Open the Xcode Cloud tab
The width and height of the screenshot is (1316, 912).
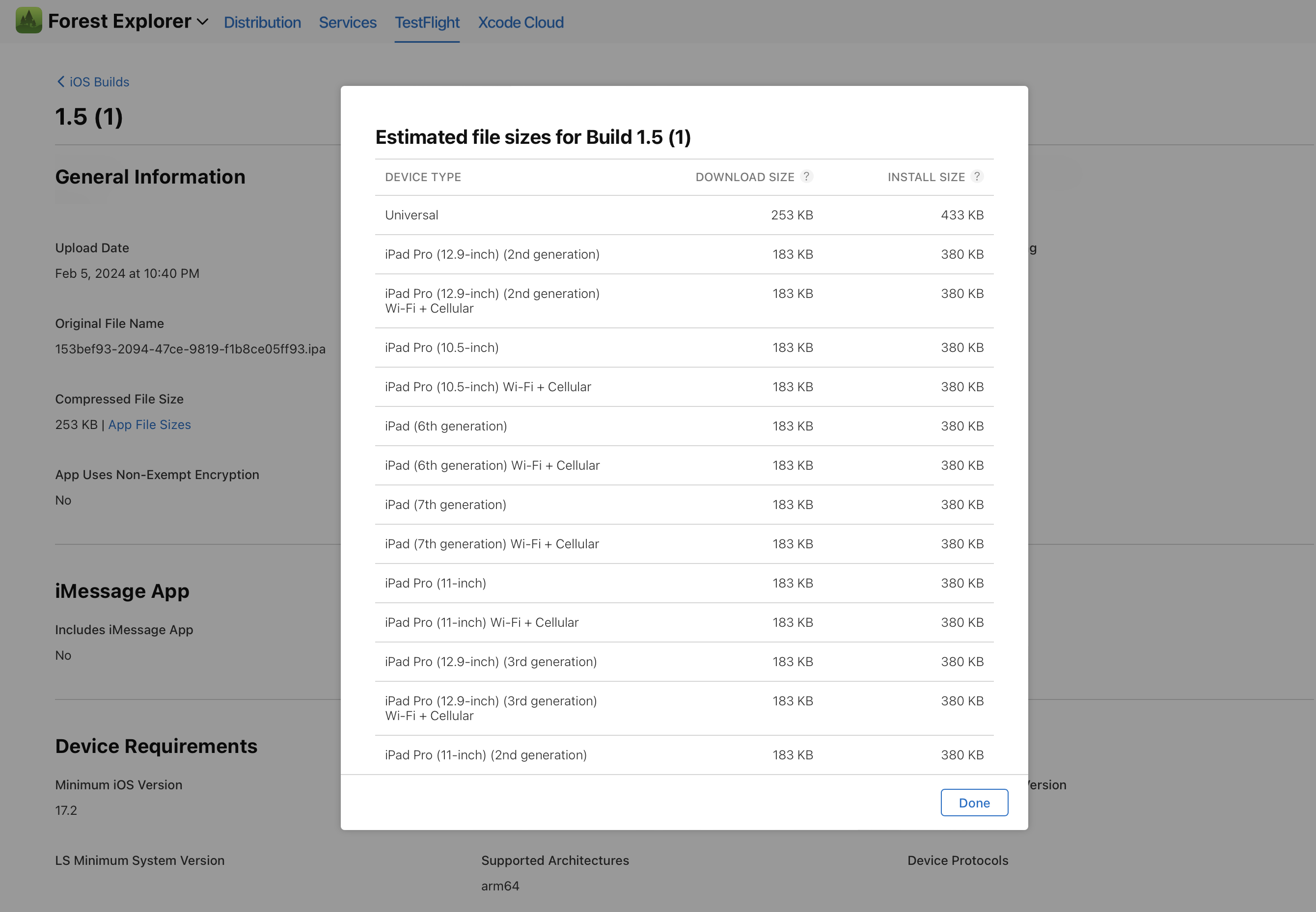point(520,22)
